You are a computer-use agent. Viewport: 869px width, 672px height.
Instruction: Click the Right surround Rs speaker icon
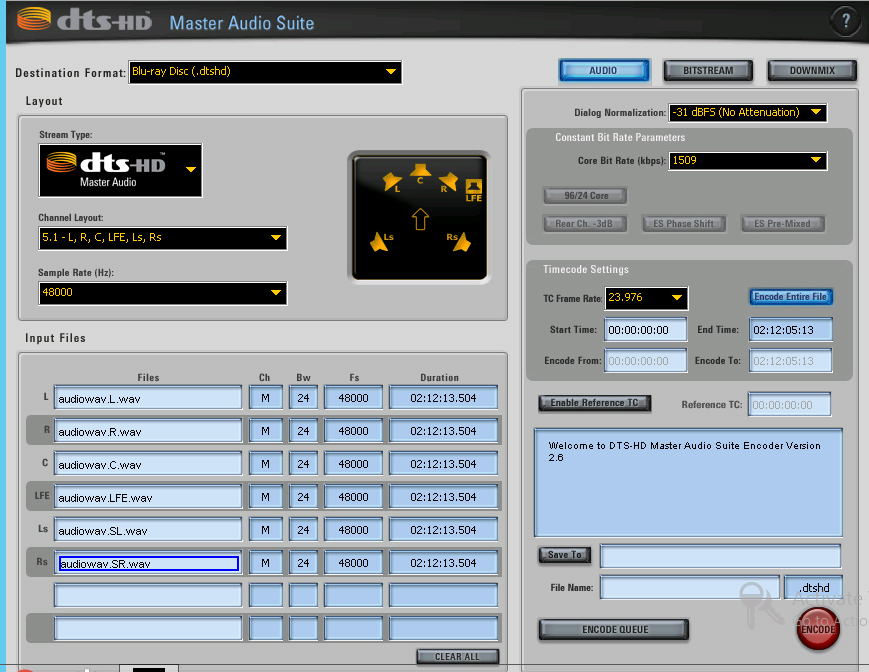pyautogui.click(x=459, y=241)
